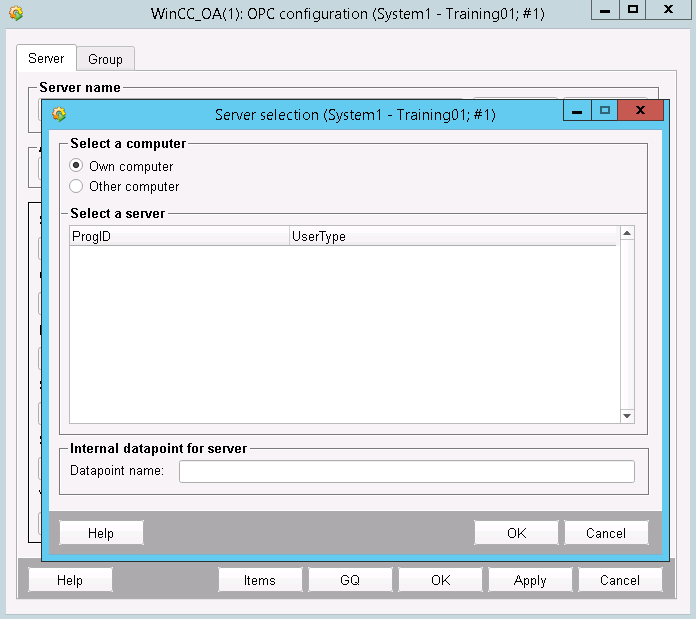Minimize the Server selection dialog
This screenshot has height=619, width=696.
577,111
